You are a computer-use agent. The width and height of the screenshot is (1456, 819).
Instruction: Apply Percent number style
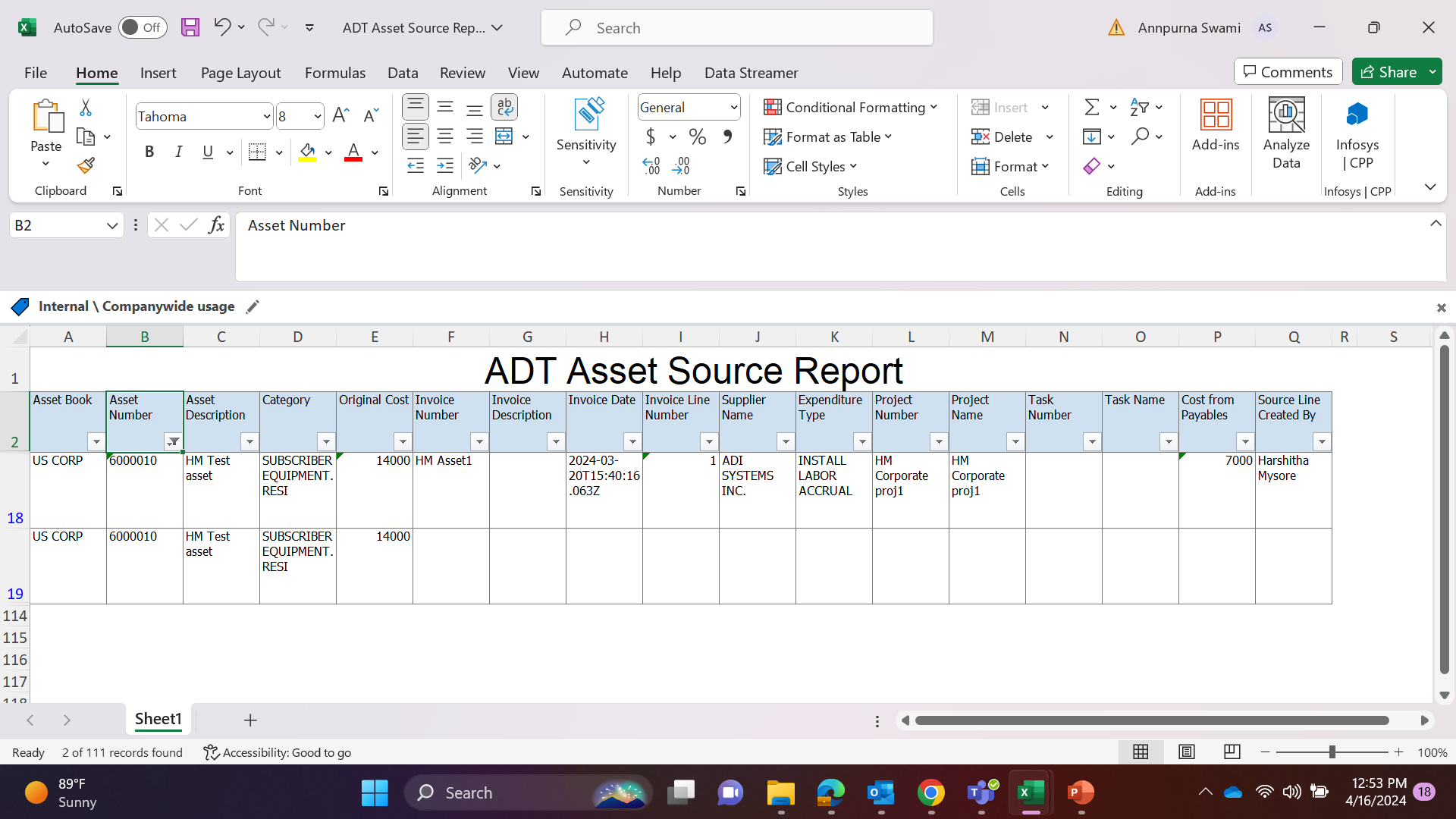point(698,136)
